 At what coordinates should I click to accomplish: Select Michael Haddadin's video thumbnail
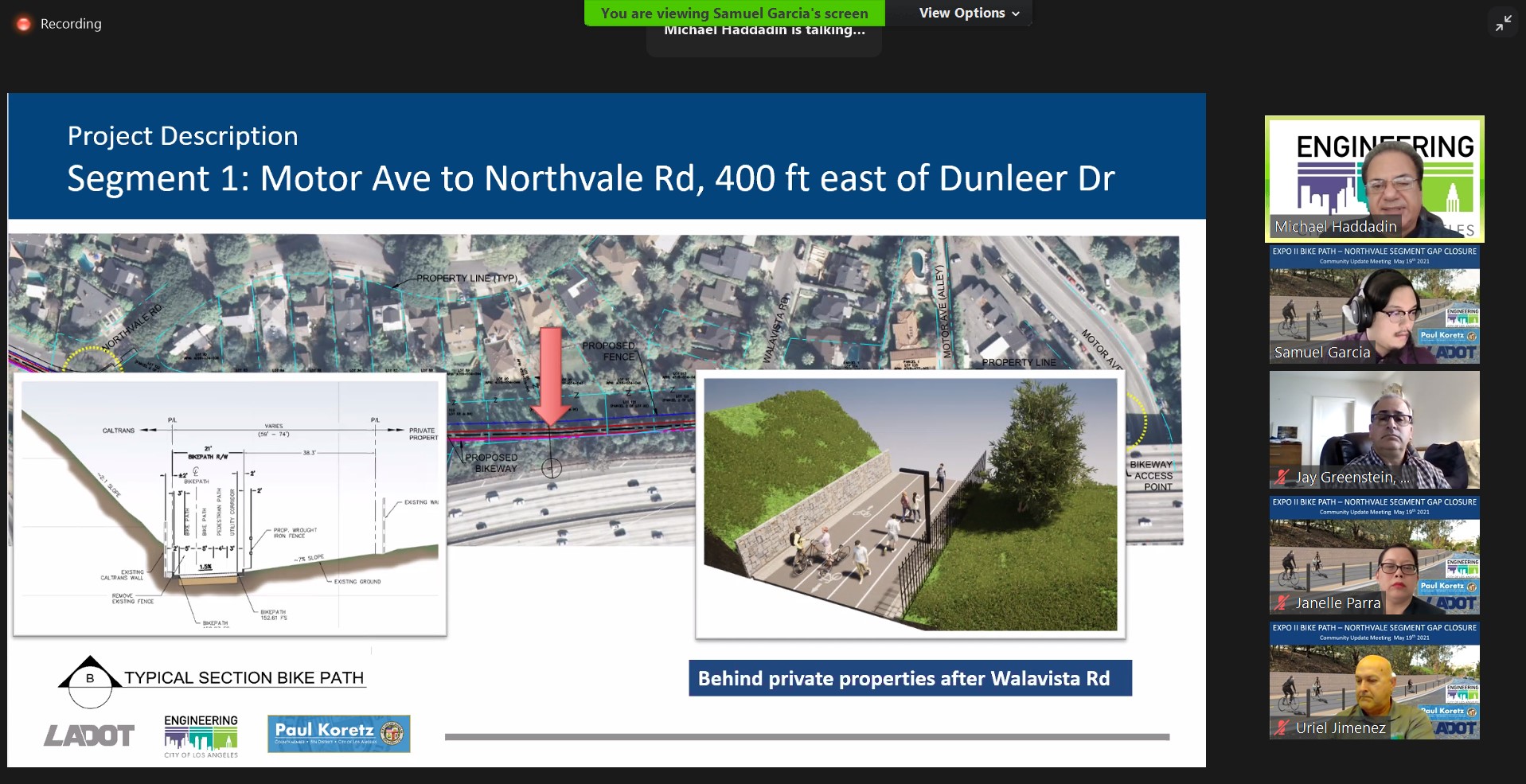pyautogui.click(x=1374, y=179)
